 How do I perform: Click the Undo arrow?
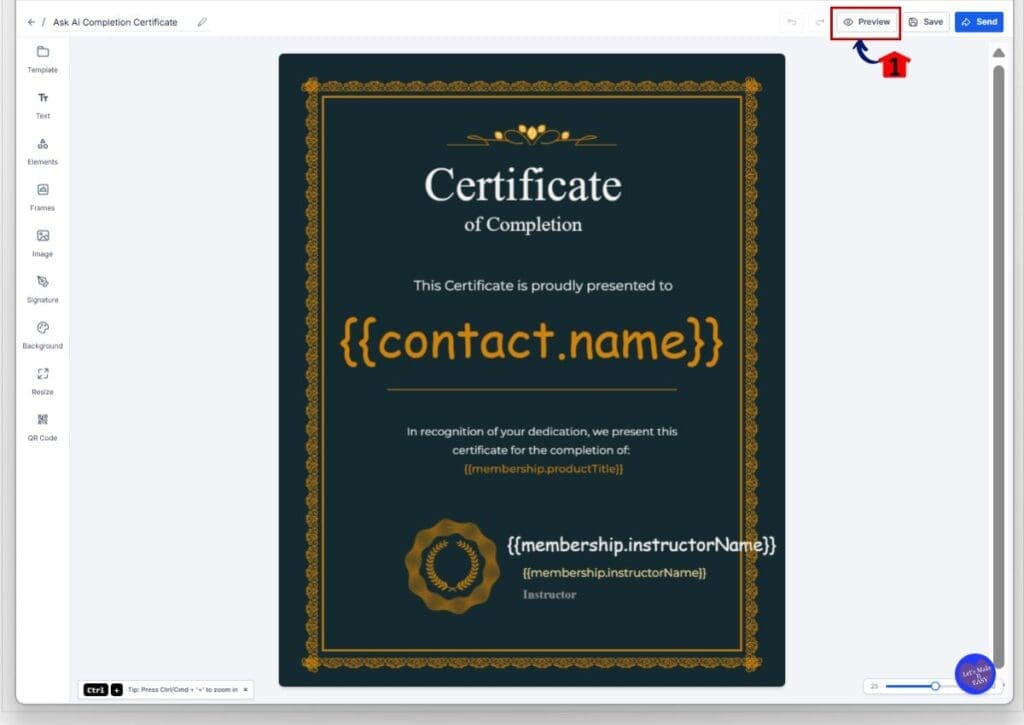coord(792,22)
